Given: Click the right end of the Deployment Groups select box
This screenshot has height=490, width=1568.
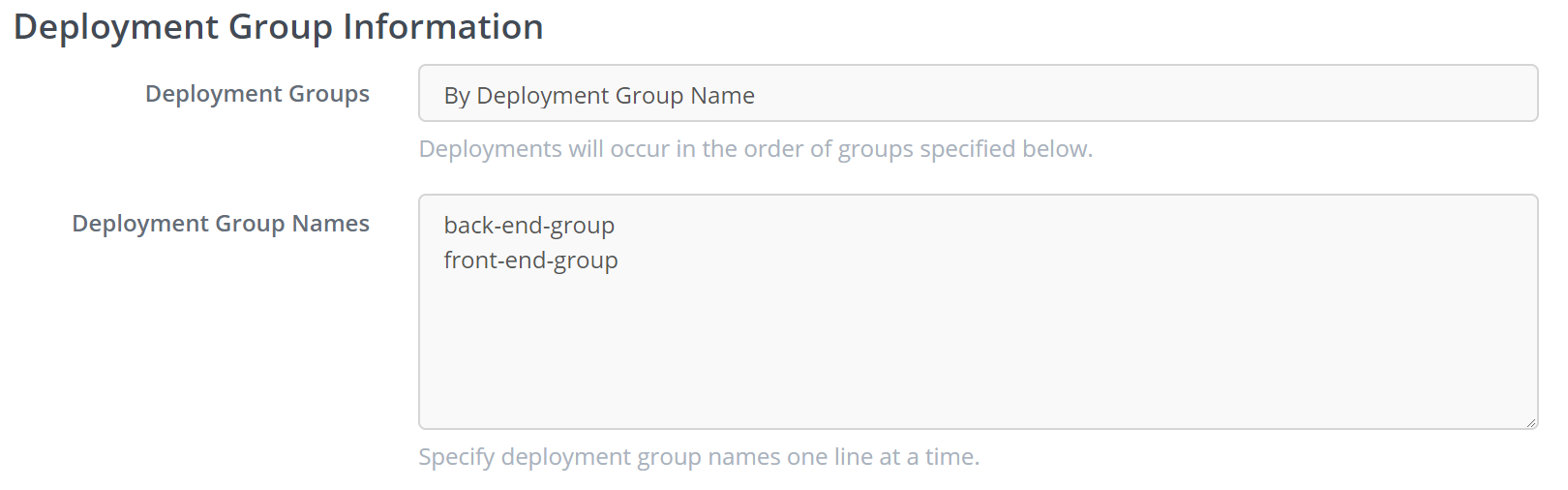Looking at the screenshot, I should pos(1510,94).
